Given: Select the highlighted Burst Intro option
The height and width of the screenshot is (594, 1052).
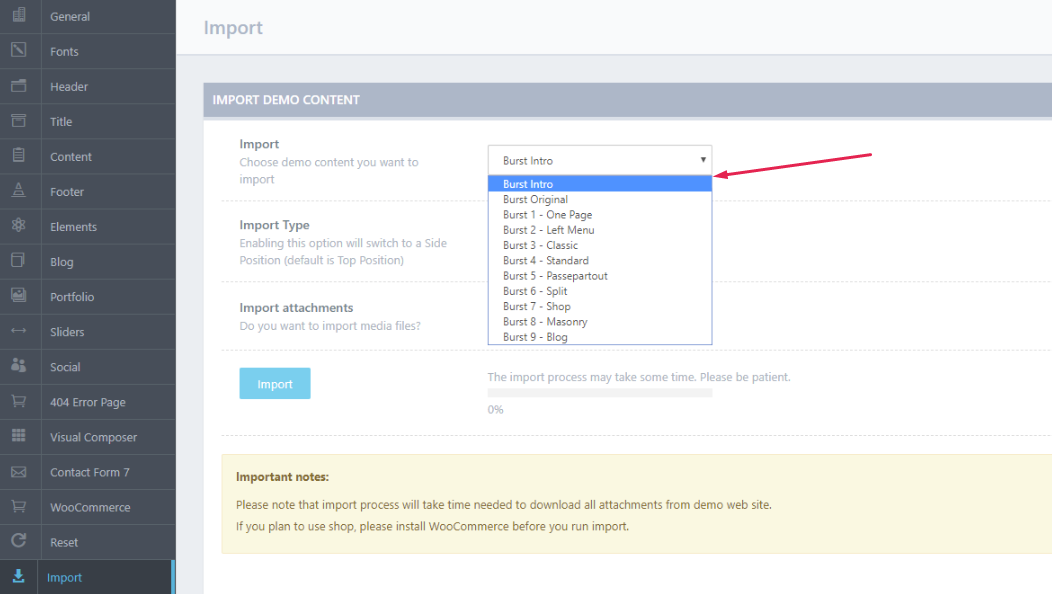Looking at the screenshot, I should (x=528, y=184).
